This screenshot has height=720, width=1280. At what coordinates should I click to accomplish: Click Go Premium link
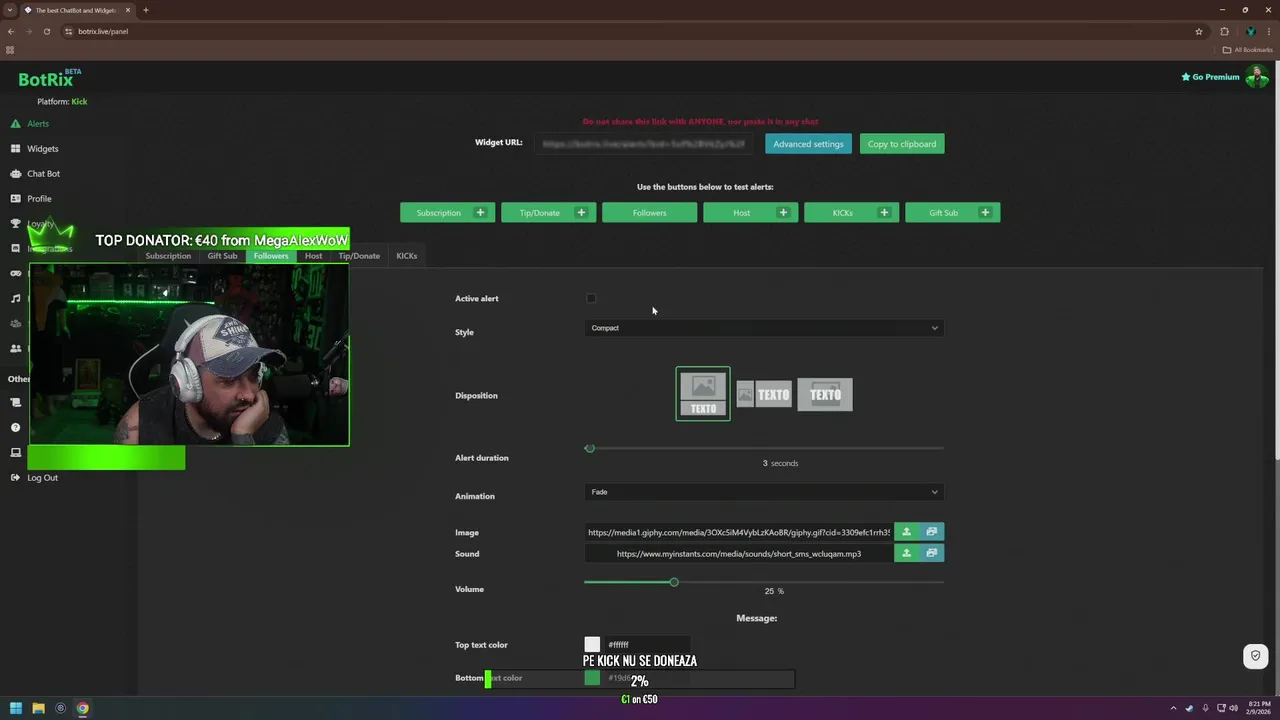click(1210, 77)
